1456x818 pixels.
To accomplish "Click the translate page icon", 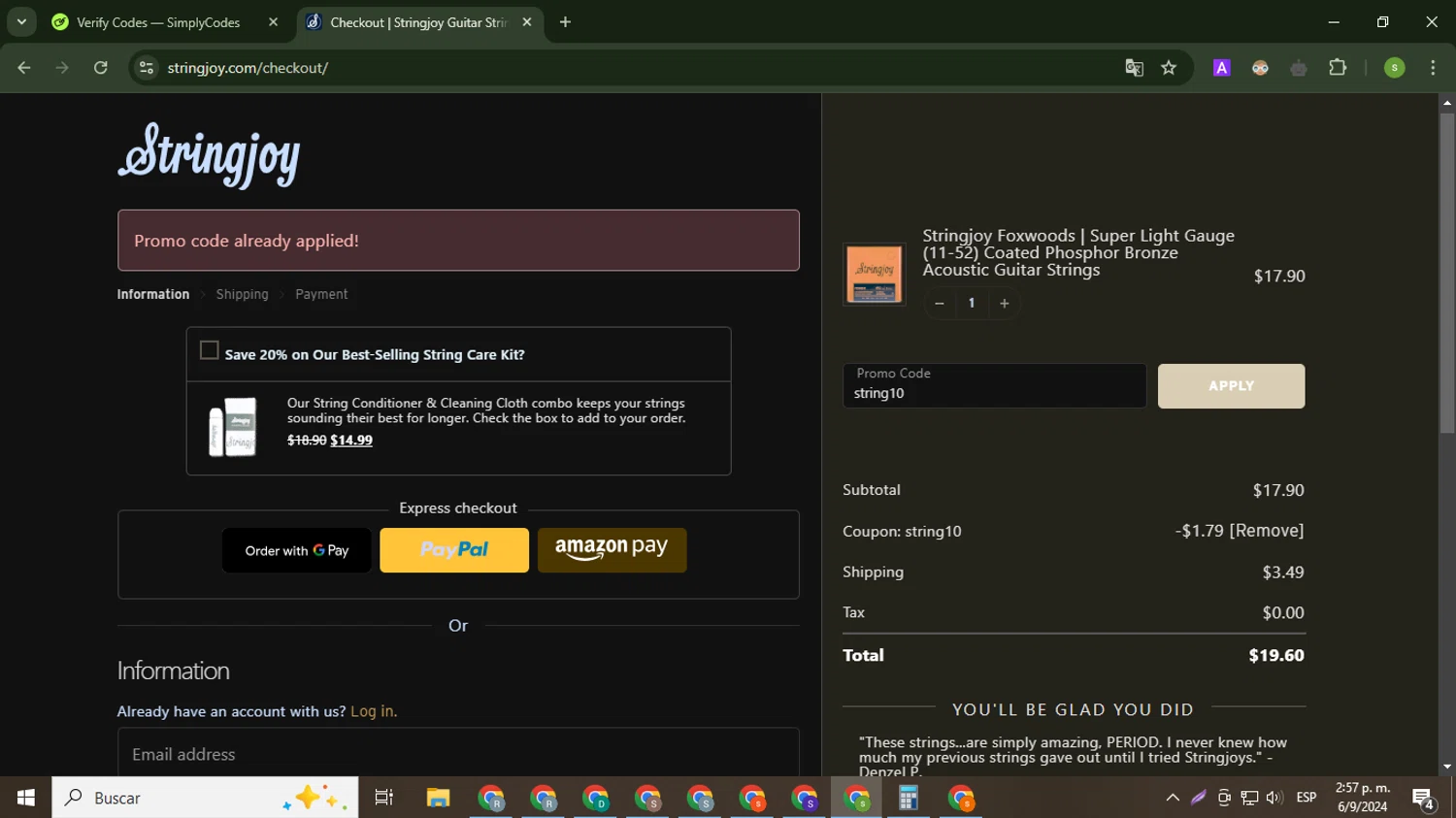I will (1134, 68).
